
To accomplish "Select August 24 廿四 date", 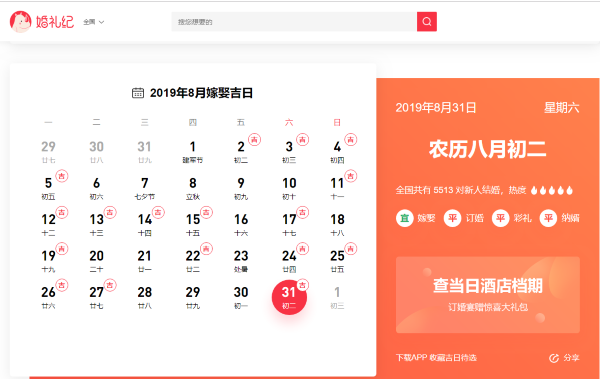I will (289, 261).
